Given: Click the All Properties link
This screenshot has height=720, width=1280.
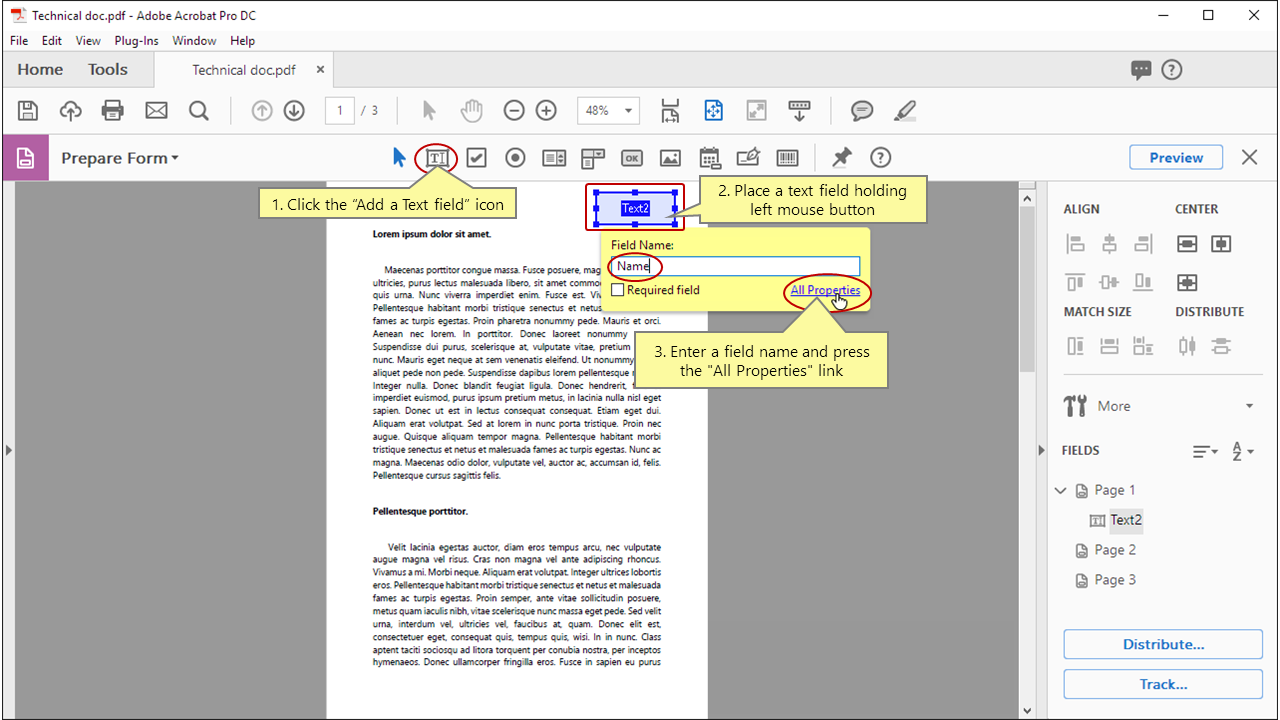Looking at the screenshot, I should click(825, 290).
